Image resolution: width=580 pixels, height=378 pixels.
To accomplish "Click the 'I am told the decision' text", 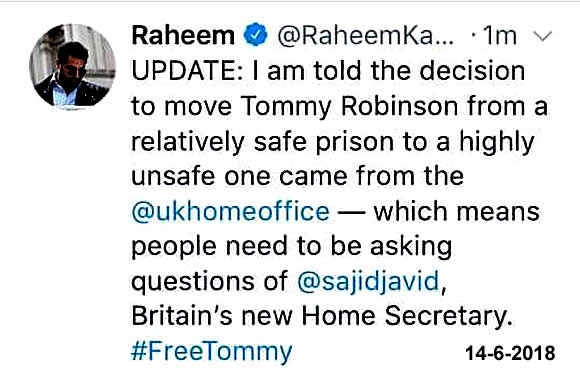I will 388,71.
